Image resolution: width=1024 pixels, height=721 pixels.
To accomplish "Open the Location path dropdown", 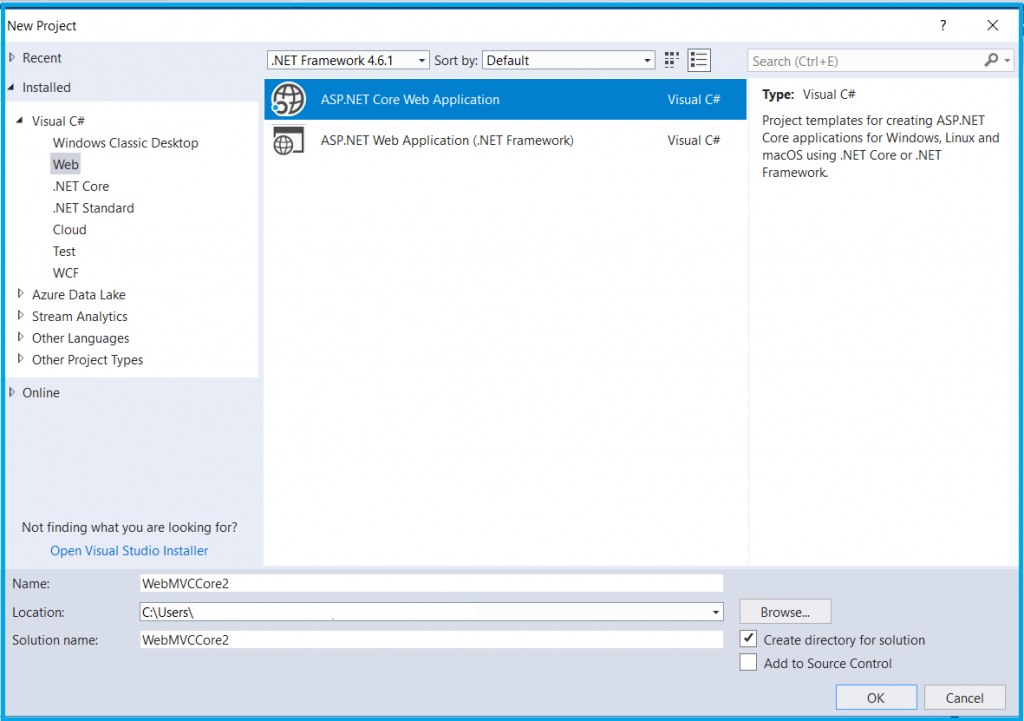I will point(715,612).
